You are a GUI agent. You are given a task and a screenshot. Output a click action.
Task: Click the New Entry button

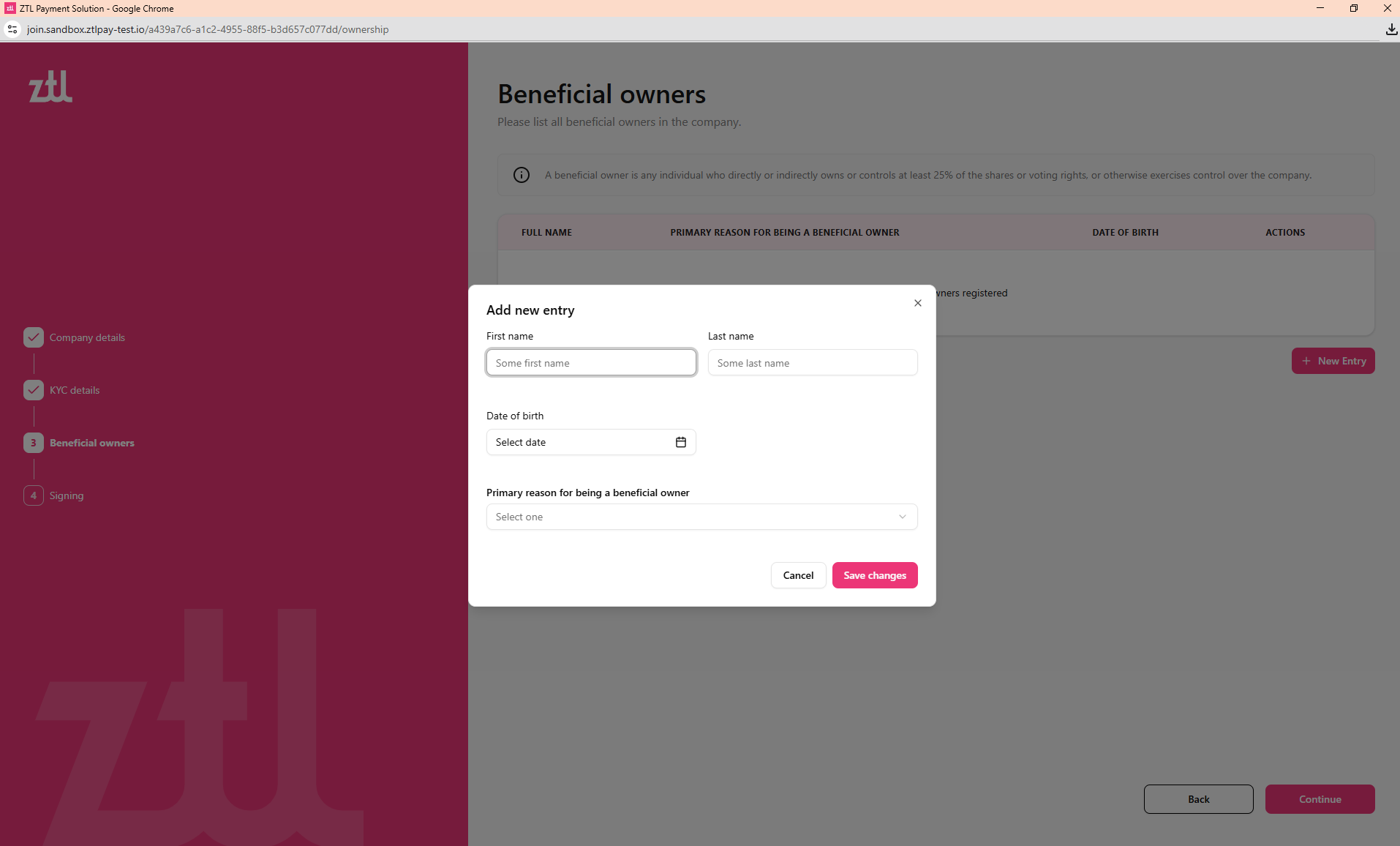[x=1333, y=361]
